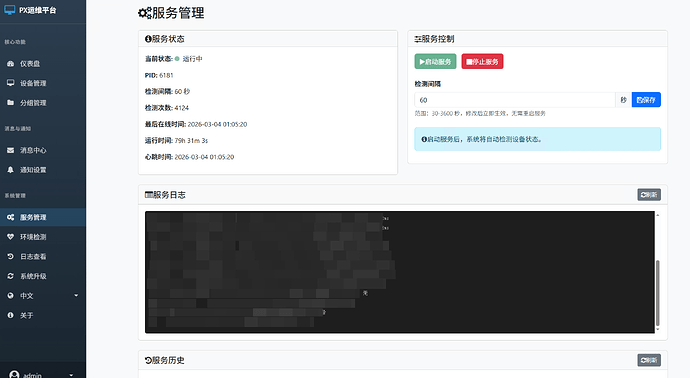Click the globe icon beside 中文

pyautogui.click(x=11, y=296)
